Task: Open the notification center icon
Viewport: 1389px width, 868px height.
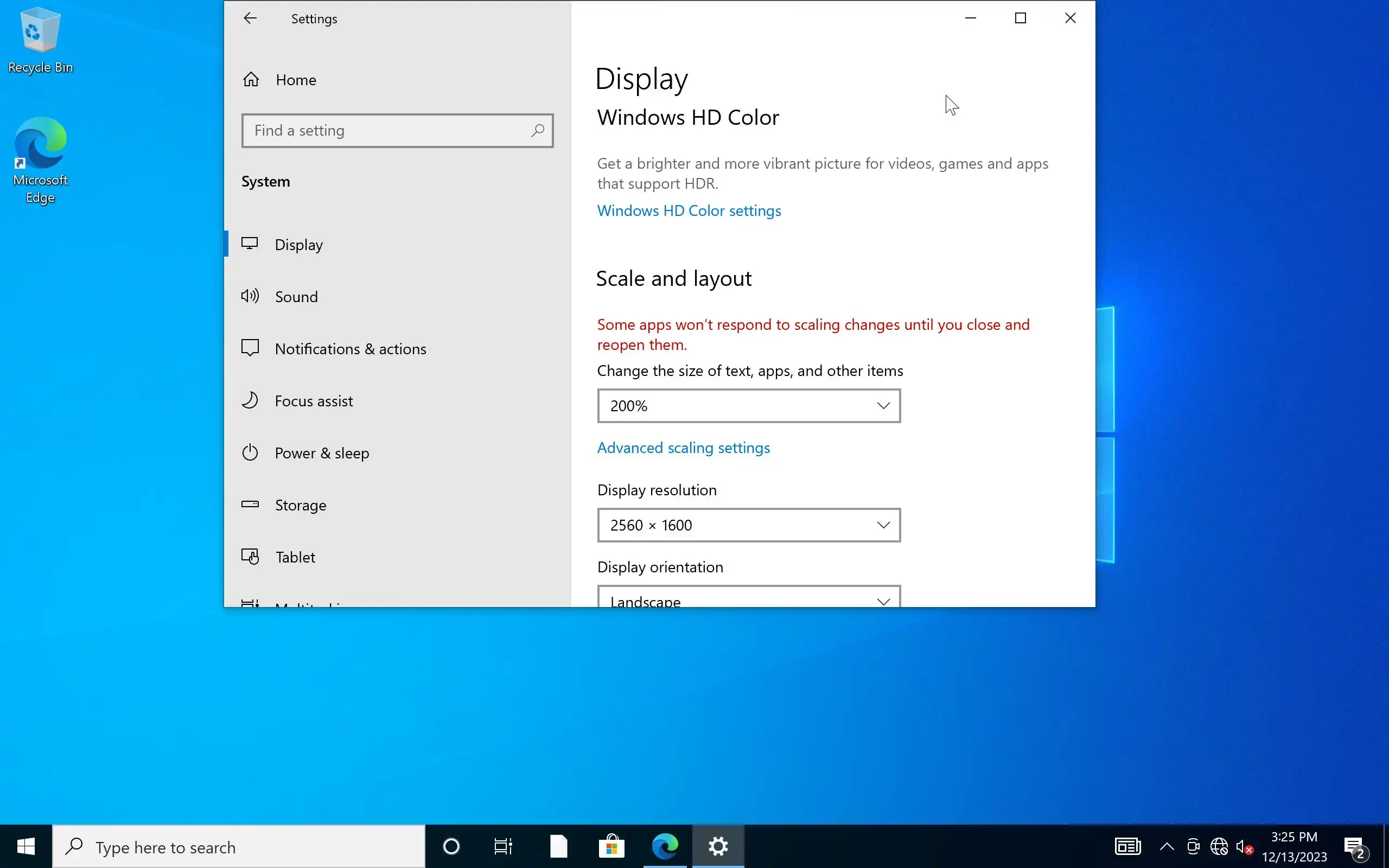Action: pyautogui.click(x=1356, y=847)
